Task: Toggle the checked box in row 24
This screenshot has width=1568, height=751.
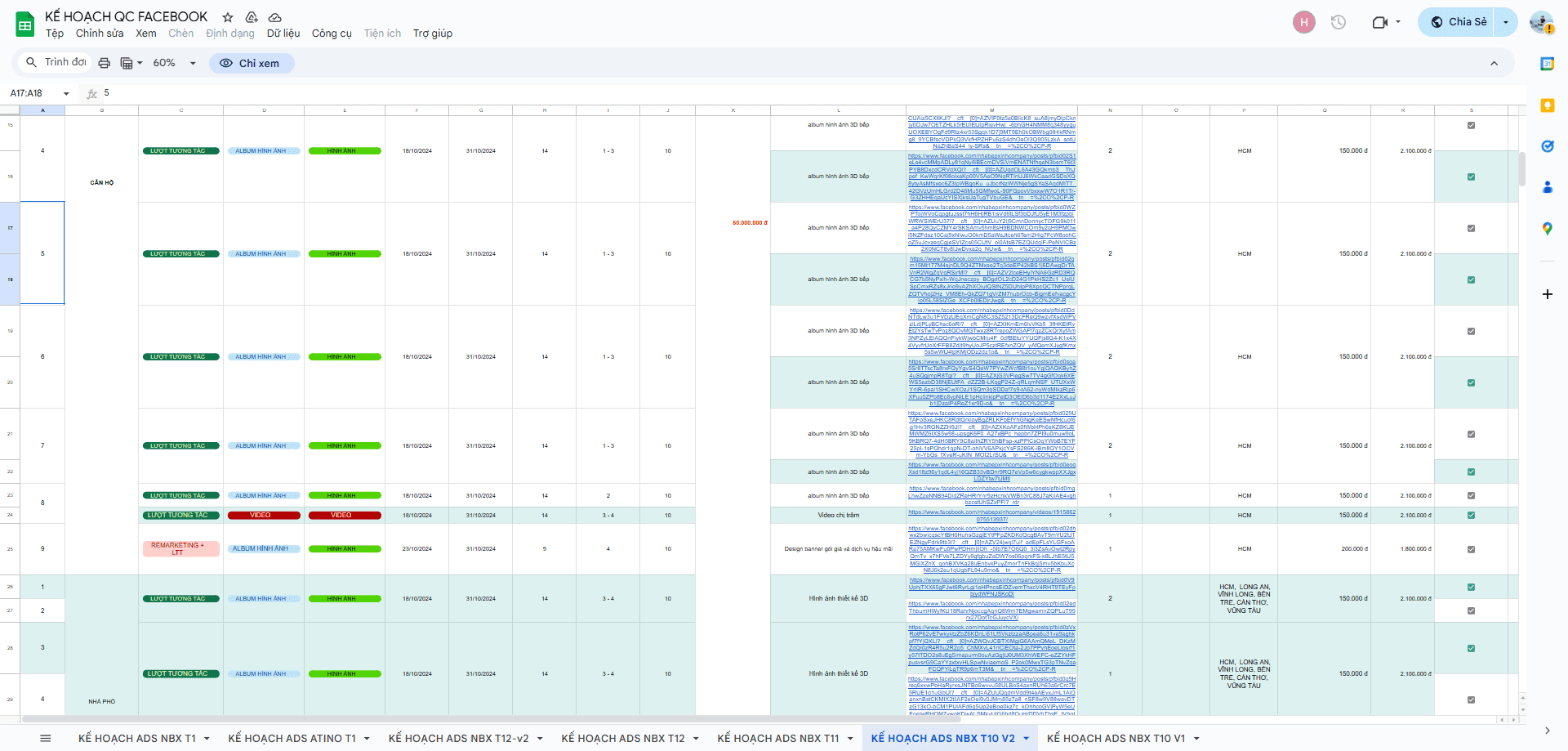Action: pyautogui.click(x=1471, y=516)
